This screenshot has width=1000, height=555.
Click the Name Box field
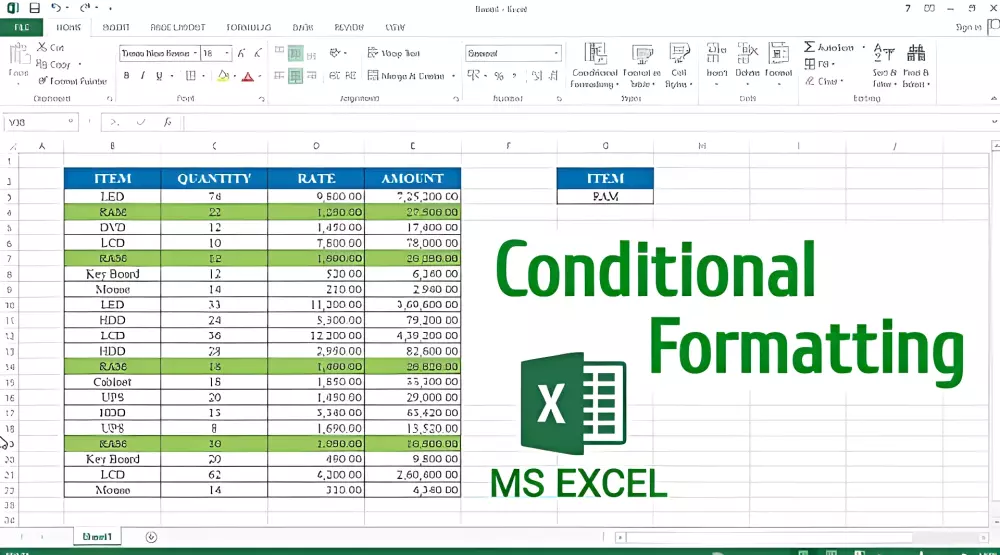tap(41, 122)
